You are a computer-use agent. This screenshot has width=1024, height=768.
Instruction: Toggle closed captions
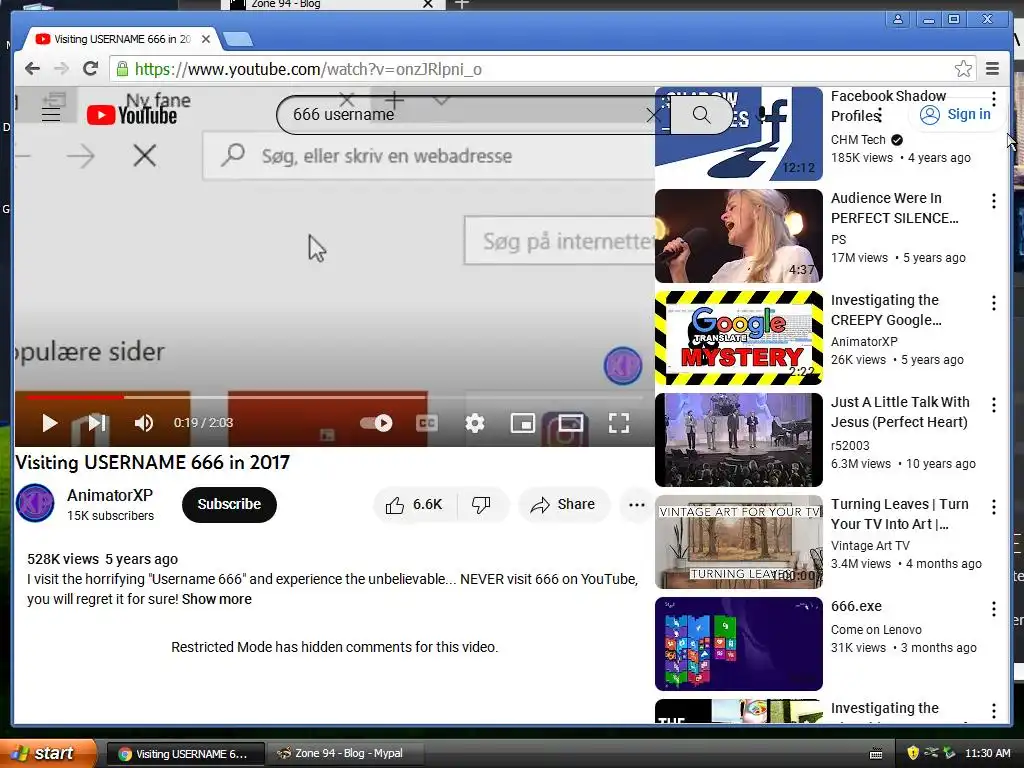pyautogui.click(x=426, y=423)
